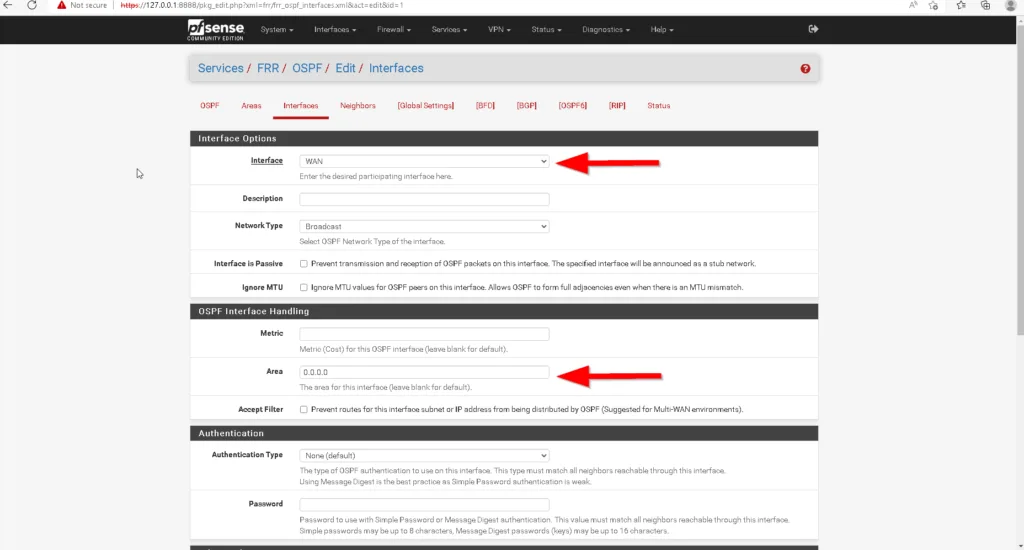Focus the Password input field

coord(424,505)
